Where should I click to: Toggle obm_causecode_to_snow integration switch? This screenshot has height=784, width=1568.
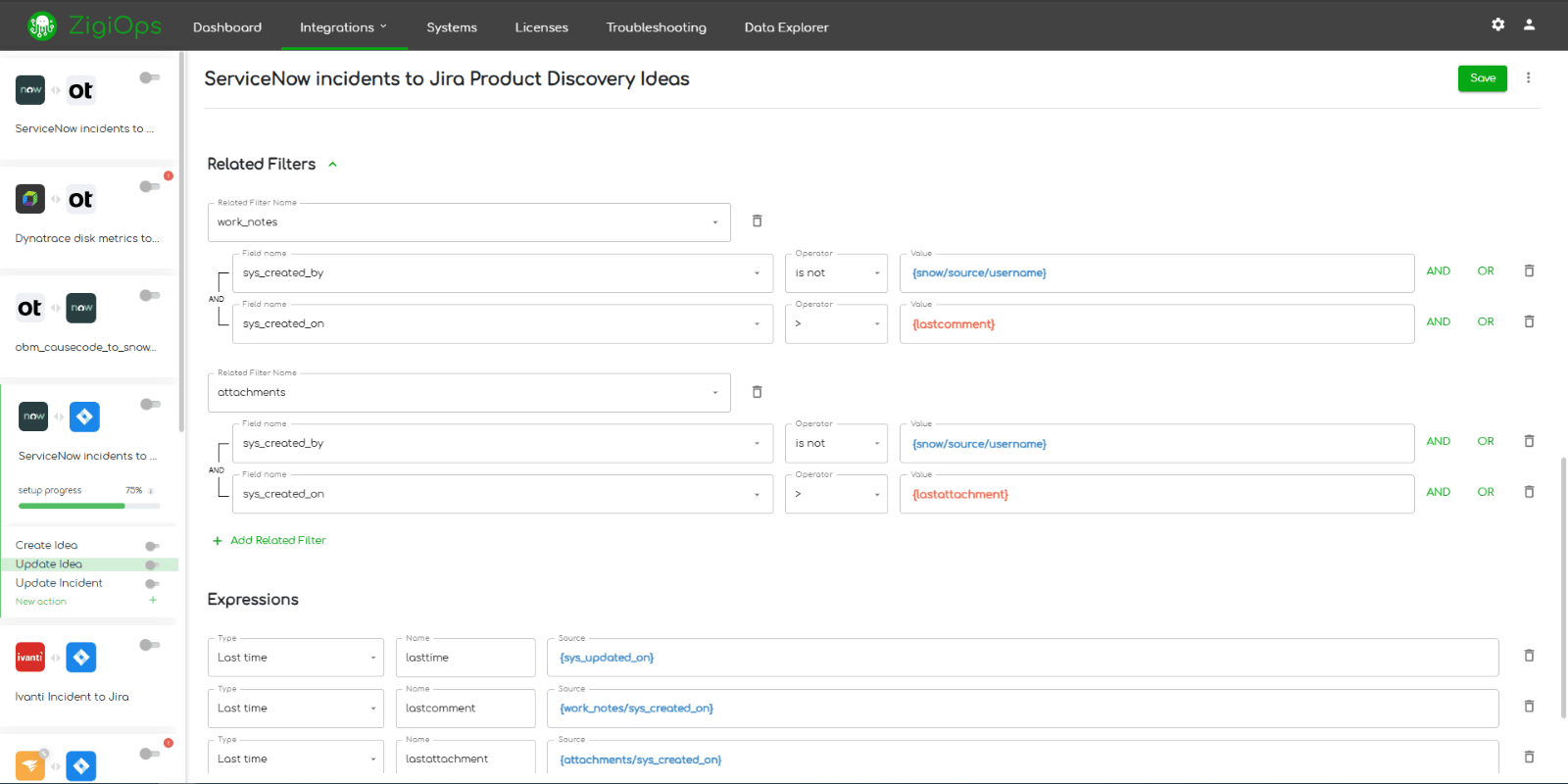click(150, 295)
